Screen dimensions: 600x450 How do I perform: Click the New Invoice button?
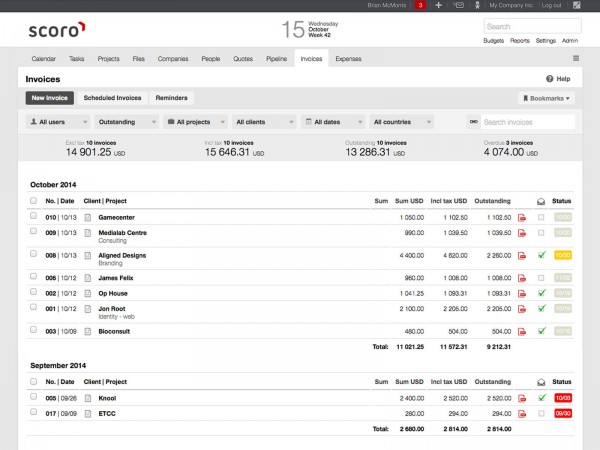tap(49, 98)
